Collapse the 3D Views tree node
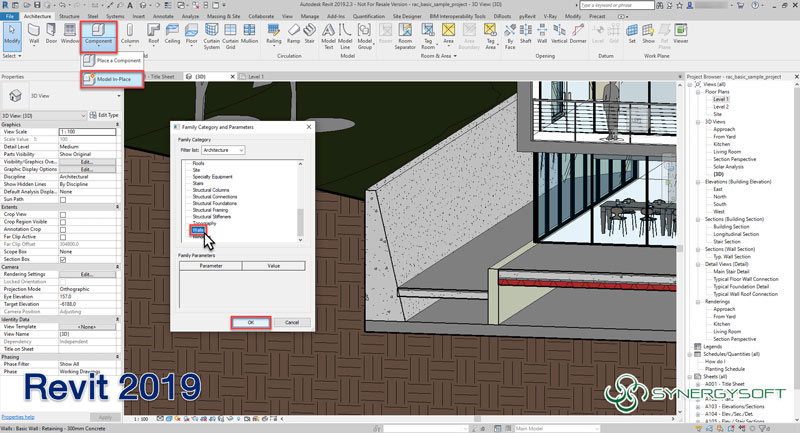Viewport: 800px width, 433px height. click(698, 122)
